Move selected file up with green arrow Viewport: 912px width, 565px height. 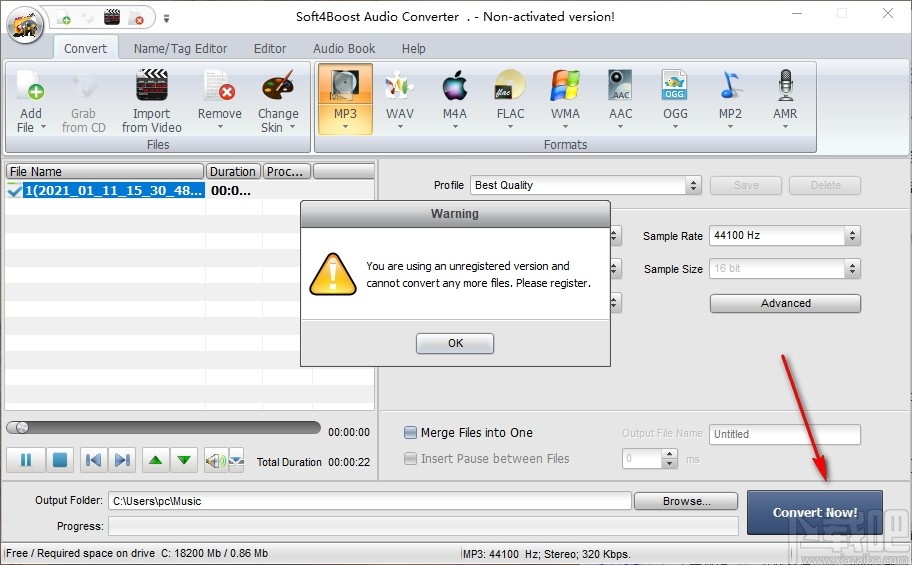[155, 460]
